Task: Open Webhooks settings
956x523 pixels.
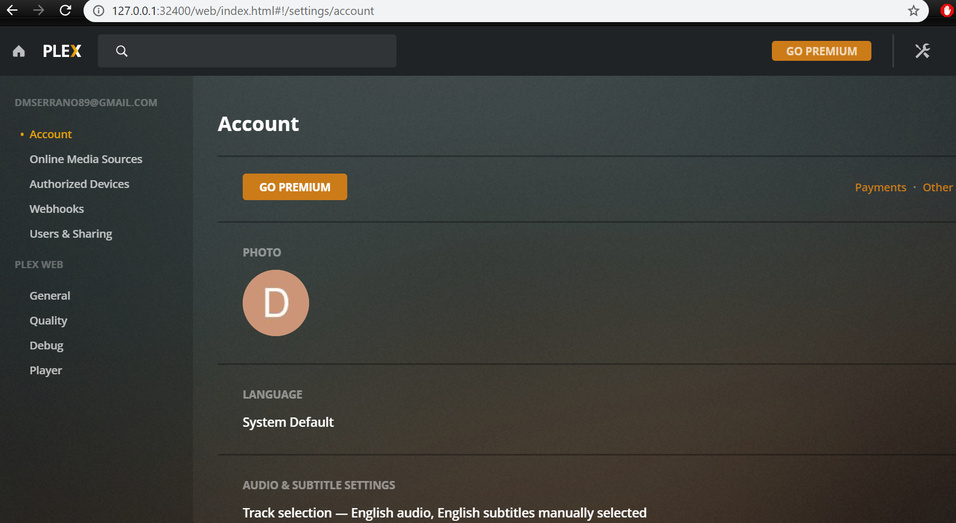Action: coord(57,209)
